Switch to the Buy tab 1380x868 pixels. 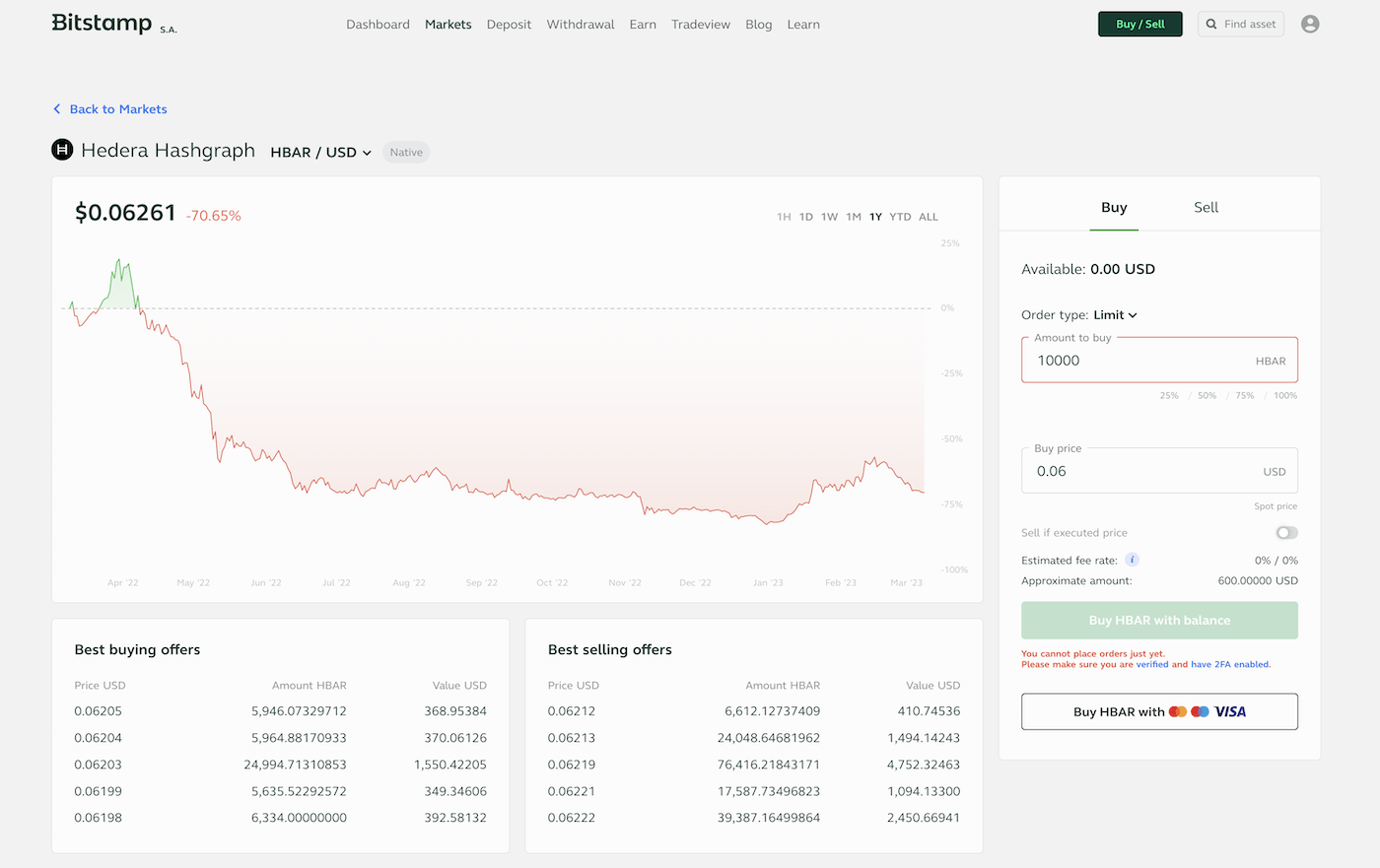[x=1114, y=207]
